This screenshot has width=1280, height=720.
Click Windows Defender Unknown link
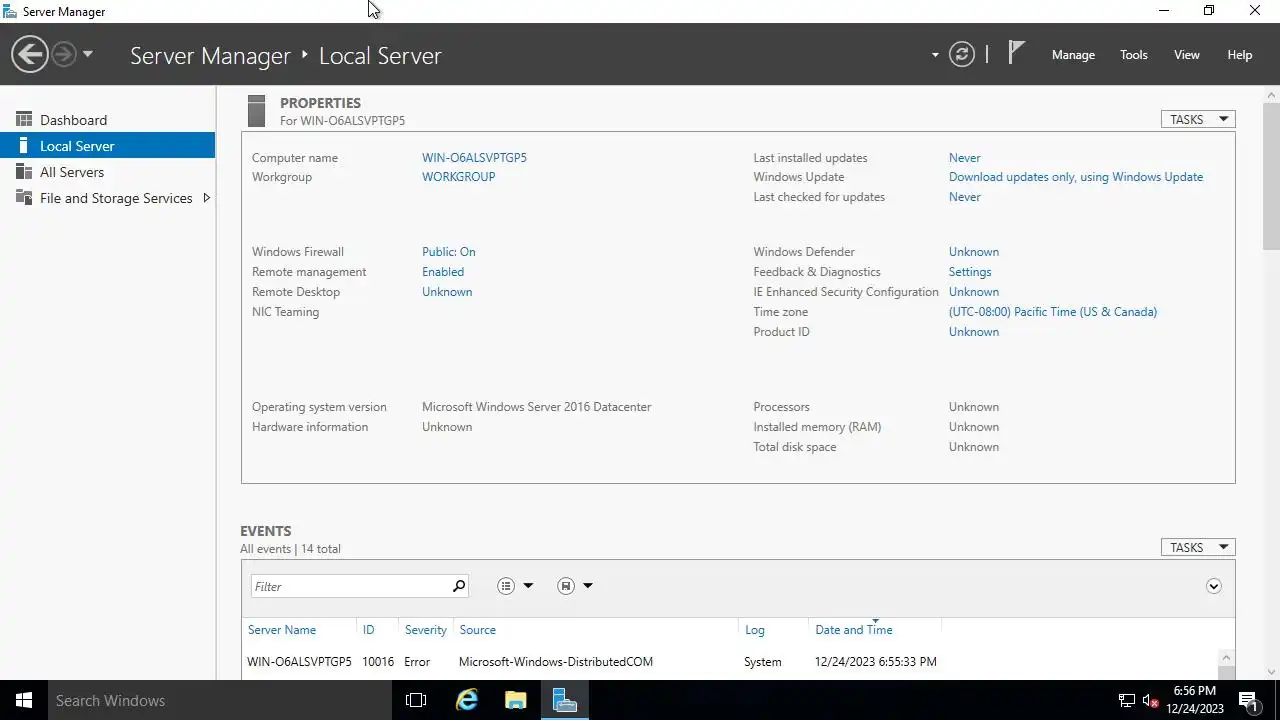[973, 252]
